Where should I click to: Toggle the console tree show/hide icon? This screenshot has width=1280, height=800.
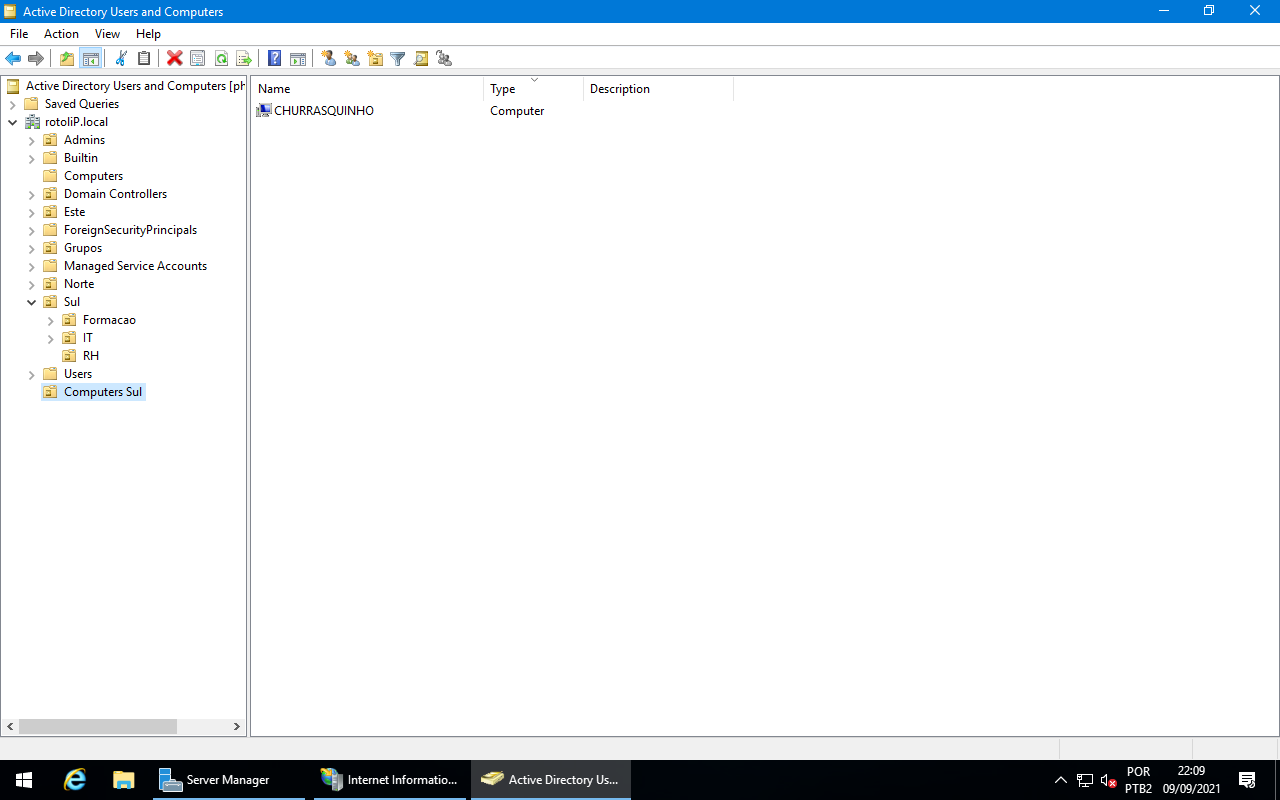(90, 59)
